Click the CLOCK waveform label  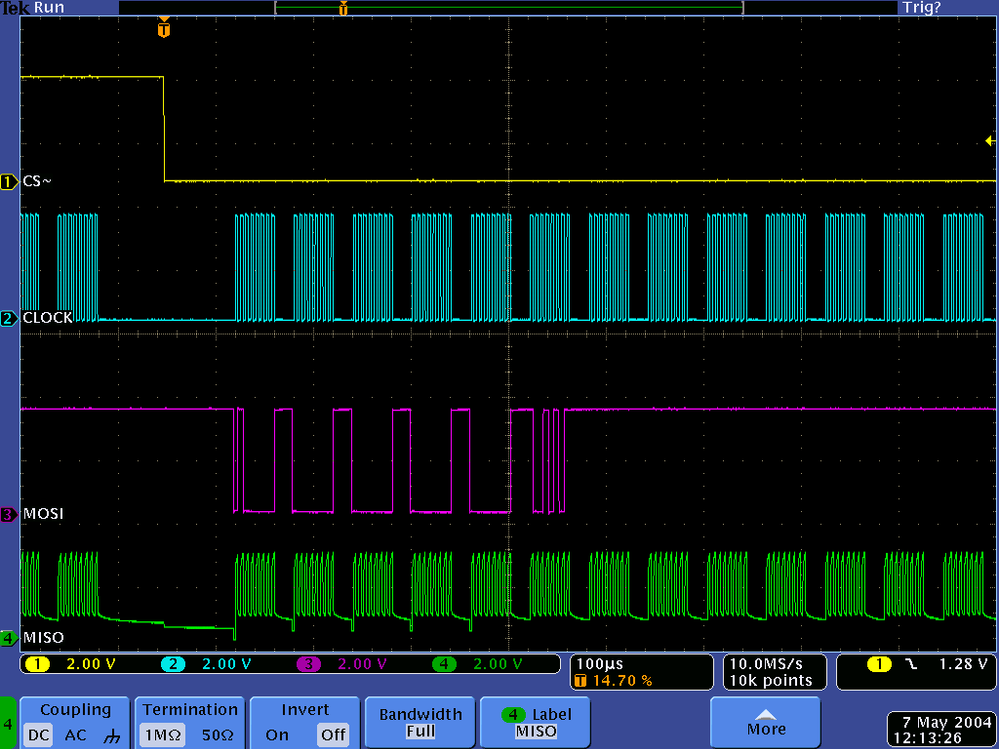[x=48, y=318]
